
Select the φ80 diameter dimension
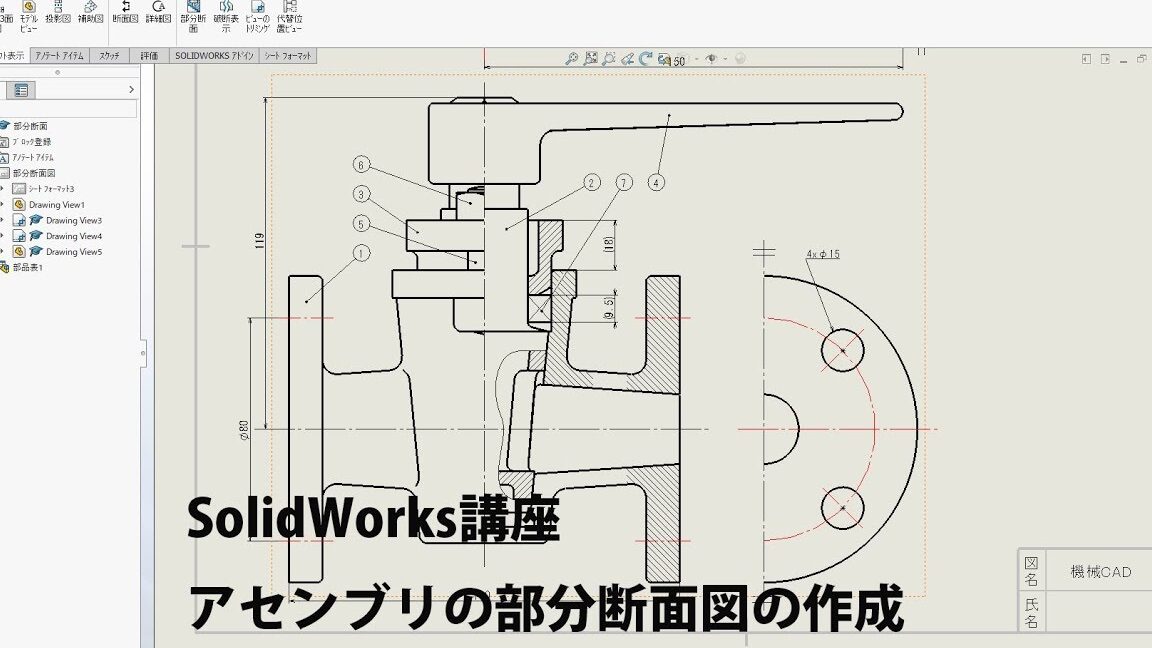coord(244,430)
